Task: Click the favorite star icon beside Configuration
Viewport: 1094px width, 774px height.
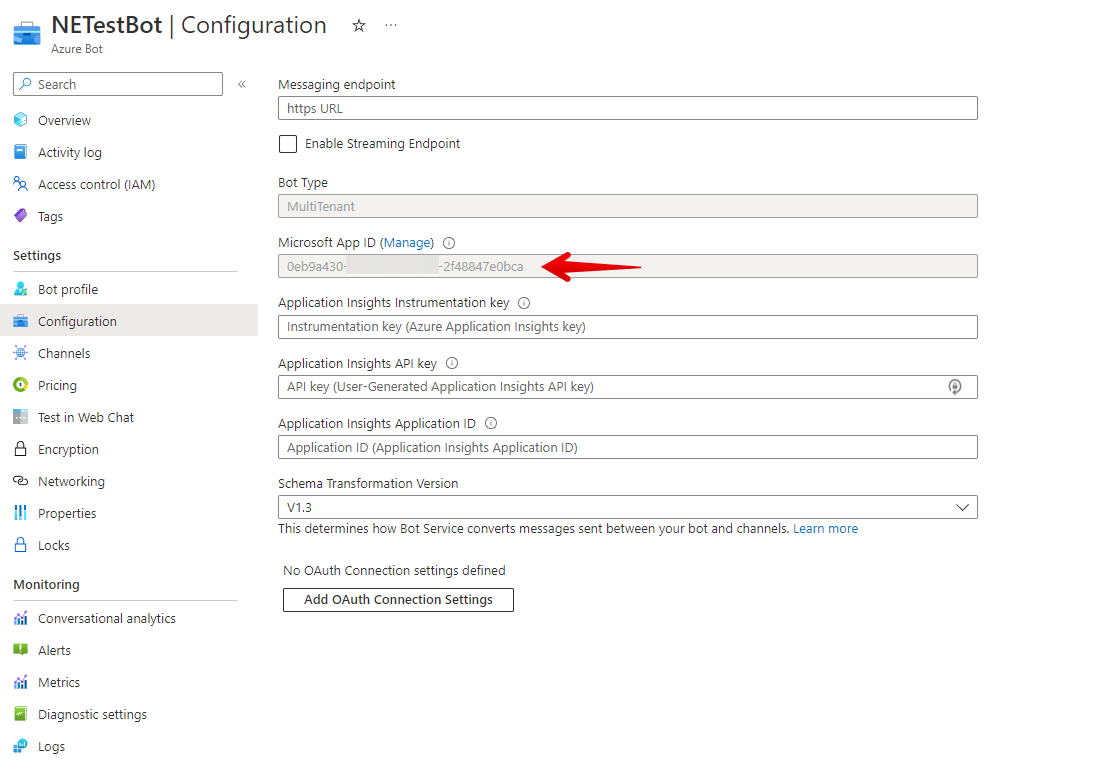Action: (359, 26)
